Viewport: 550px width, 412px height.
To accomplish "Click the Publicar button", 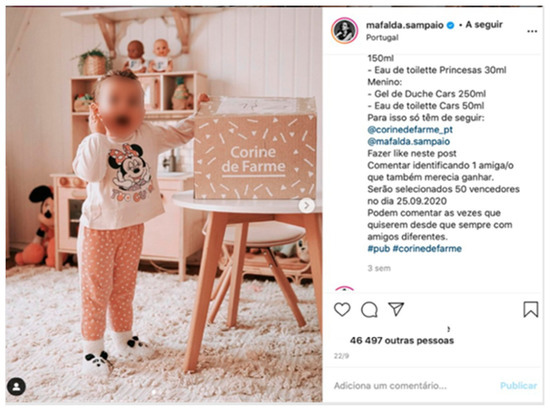I will pyautogui.click(x=518, y=386).
